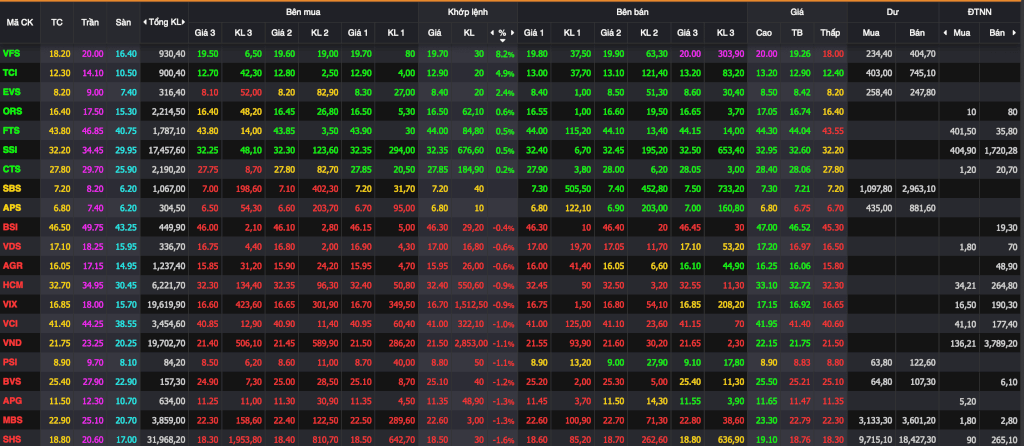The width and height of the screenshot is (1024, 446).
Task: Open the VCI ticker symbol
Action: tap(10, 324)
